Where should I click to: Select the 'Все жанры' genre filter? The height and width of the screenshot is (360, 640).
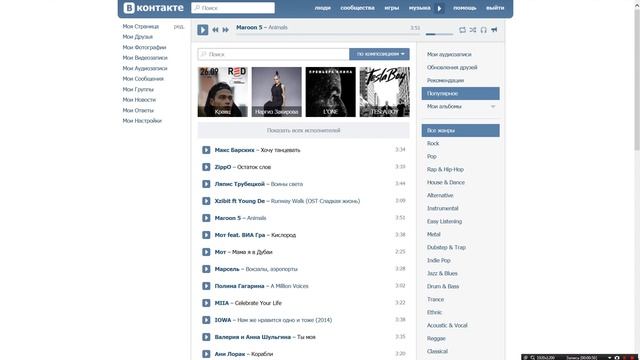pyautogui.click(x=460, y=131)
